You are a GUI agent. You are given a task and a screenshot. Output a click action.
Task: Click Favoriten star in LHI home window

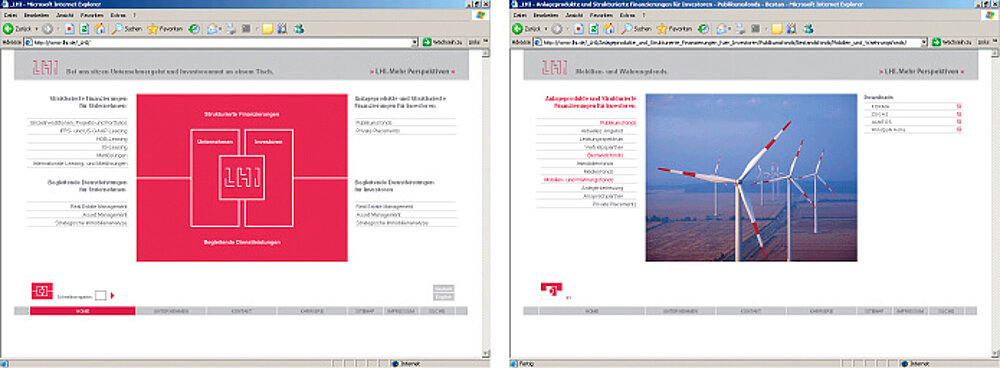(152, 29)
